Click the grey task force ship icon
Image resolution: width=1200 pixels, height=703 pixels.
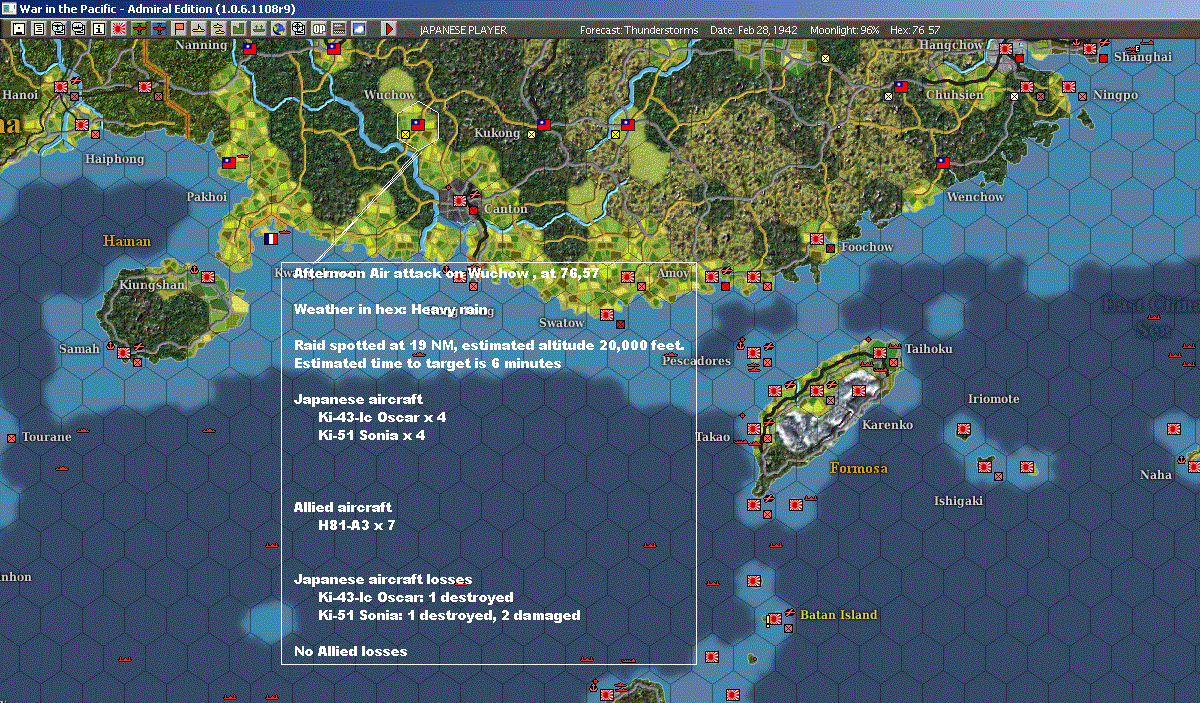pos(259,29)
